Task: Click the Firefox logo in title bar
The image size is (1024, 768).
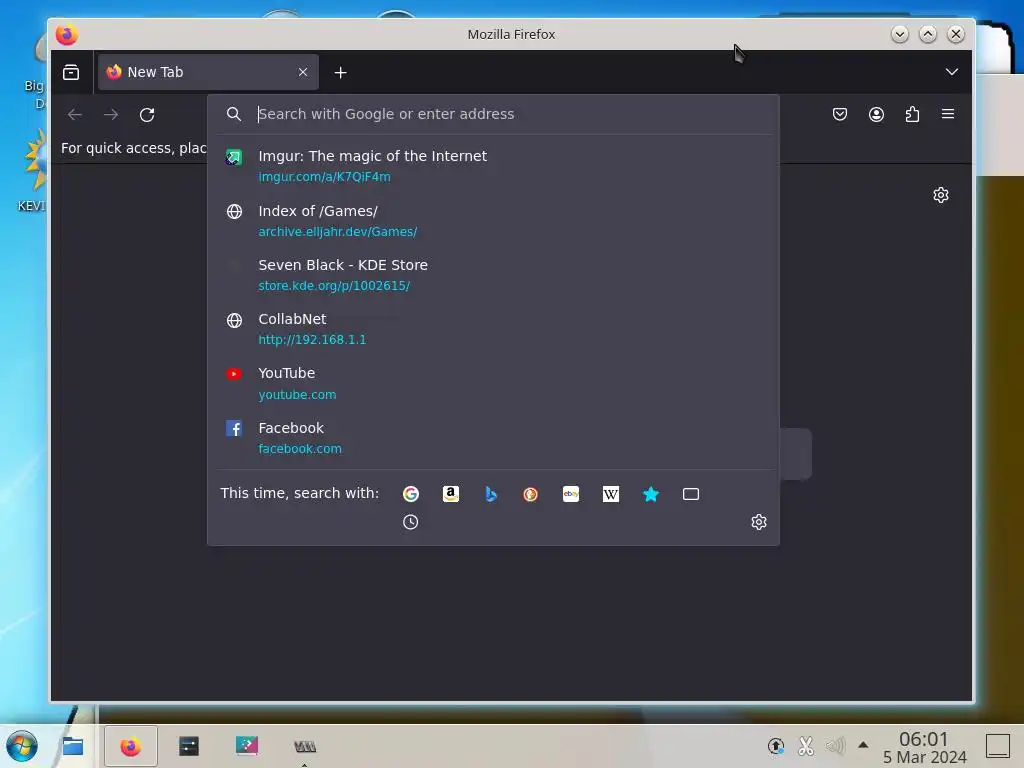Action: pos(67,34)
